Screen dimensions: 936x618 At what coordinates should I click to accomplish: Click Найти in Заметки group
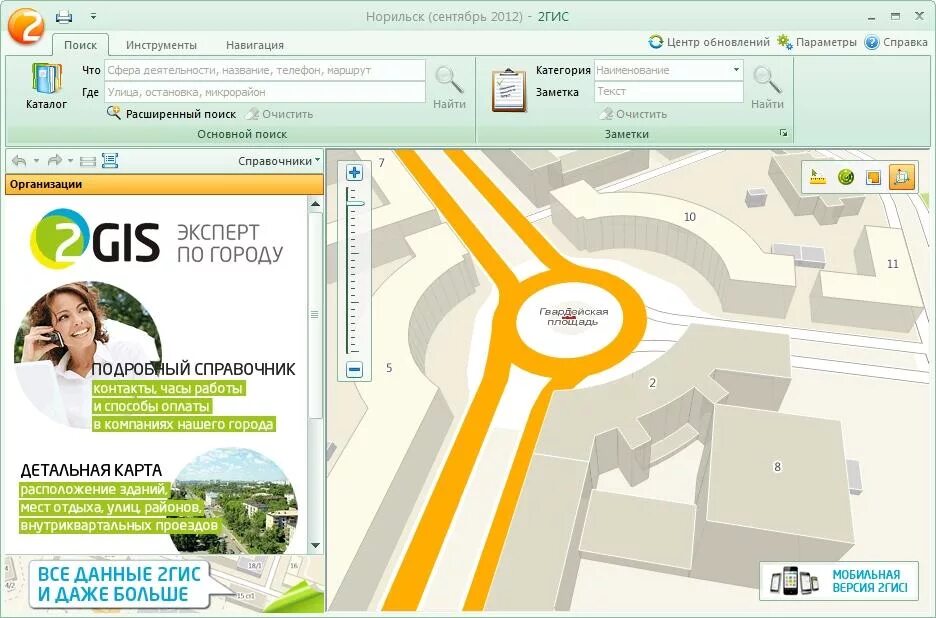pyautogui.click(x=767, y=88)
